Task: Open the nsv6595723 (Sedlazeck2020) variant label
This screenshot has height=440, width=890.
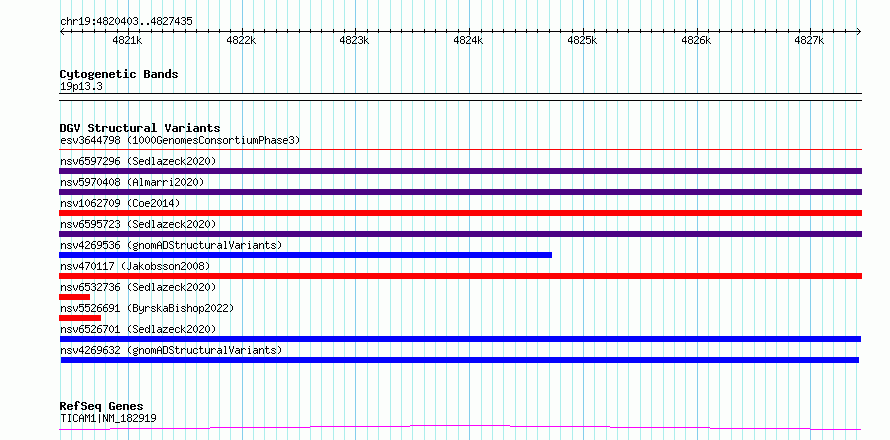Action: pos(138,224)
